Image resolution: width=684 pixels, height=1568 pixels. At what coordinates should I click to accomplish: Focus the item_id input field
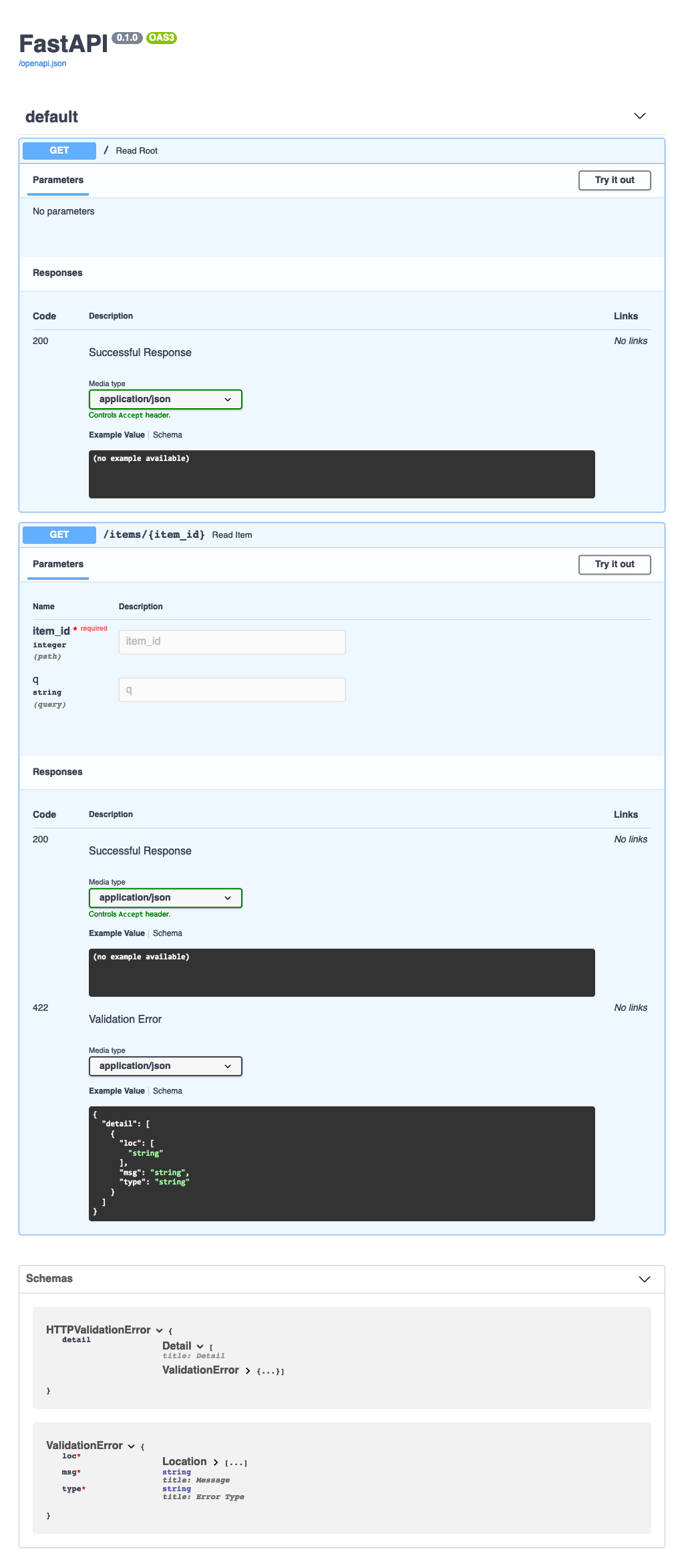[232, 642]
